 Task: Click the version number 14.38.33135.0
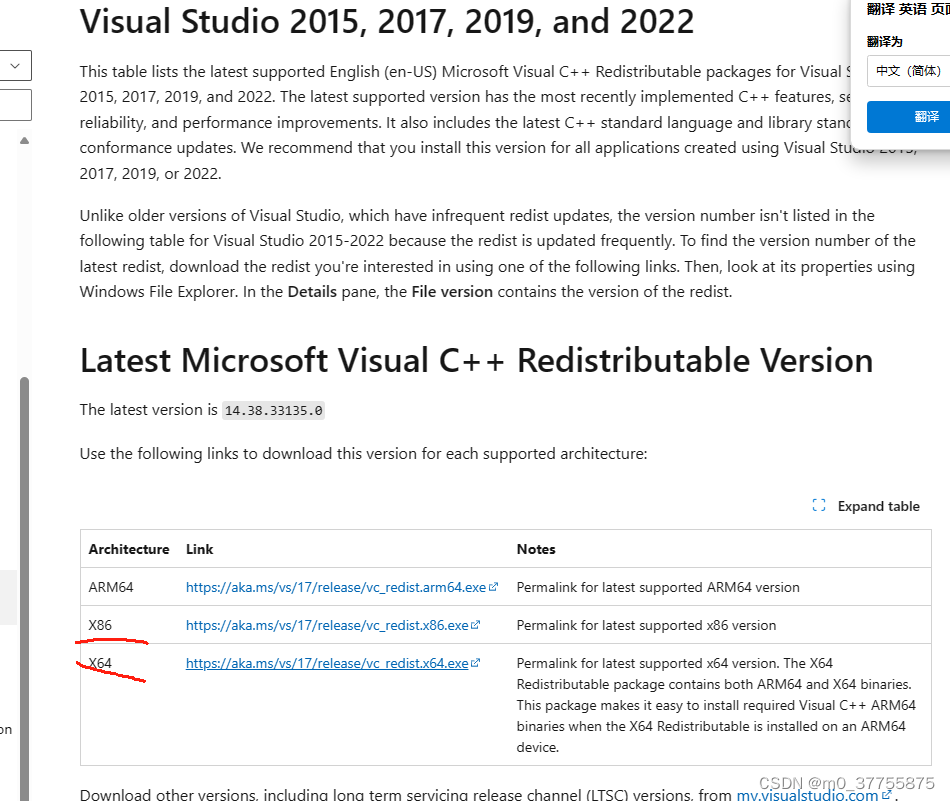pos(273,410)
